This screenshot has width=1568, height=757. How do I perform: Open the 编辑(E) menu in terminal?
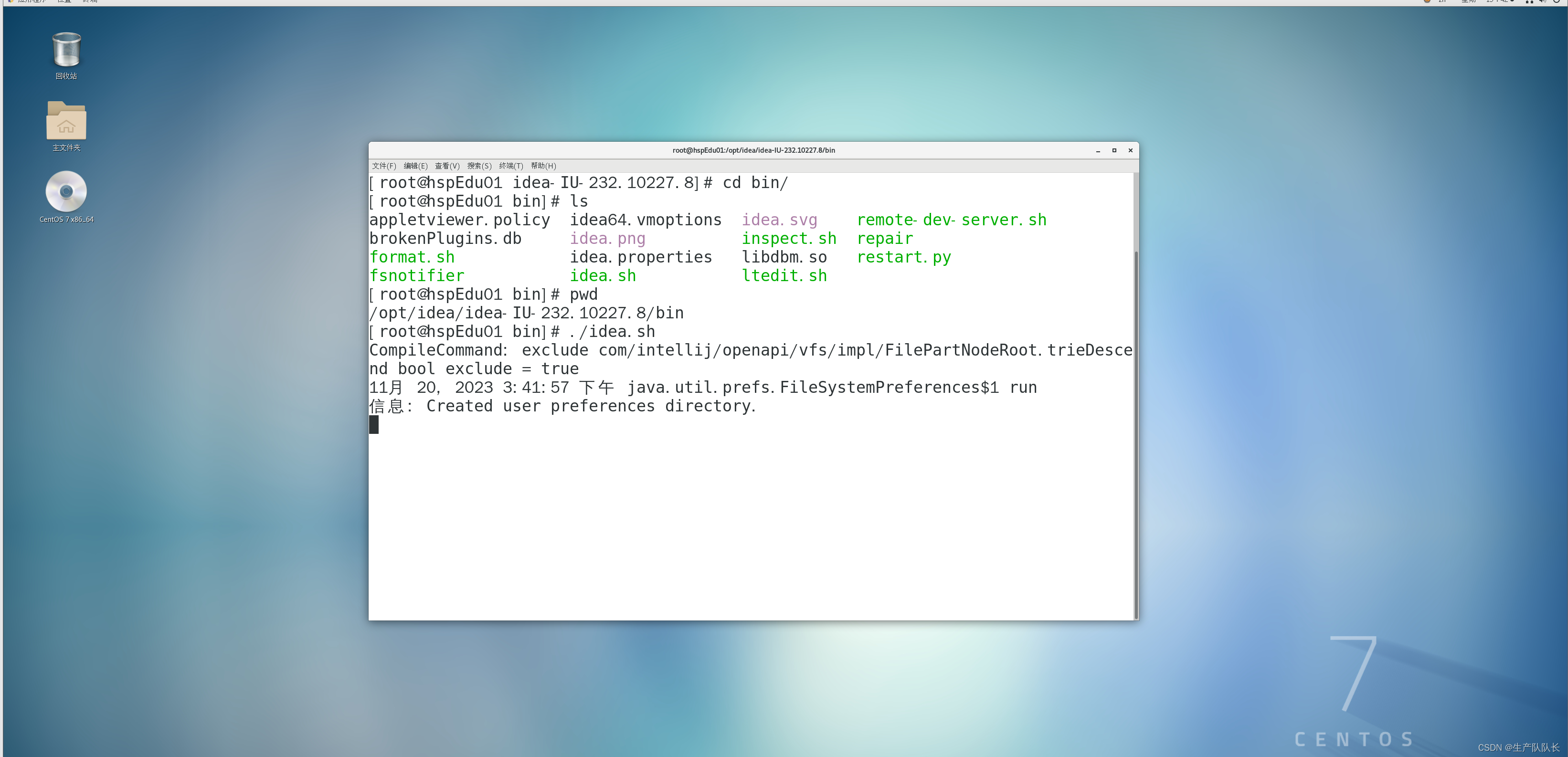coord(416,166)
